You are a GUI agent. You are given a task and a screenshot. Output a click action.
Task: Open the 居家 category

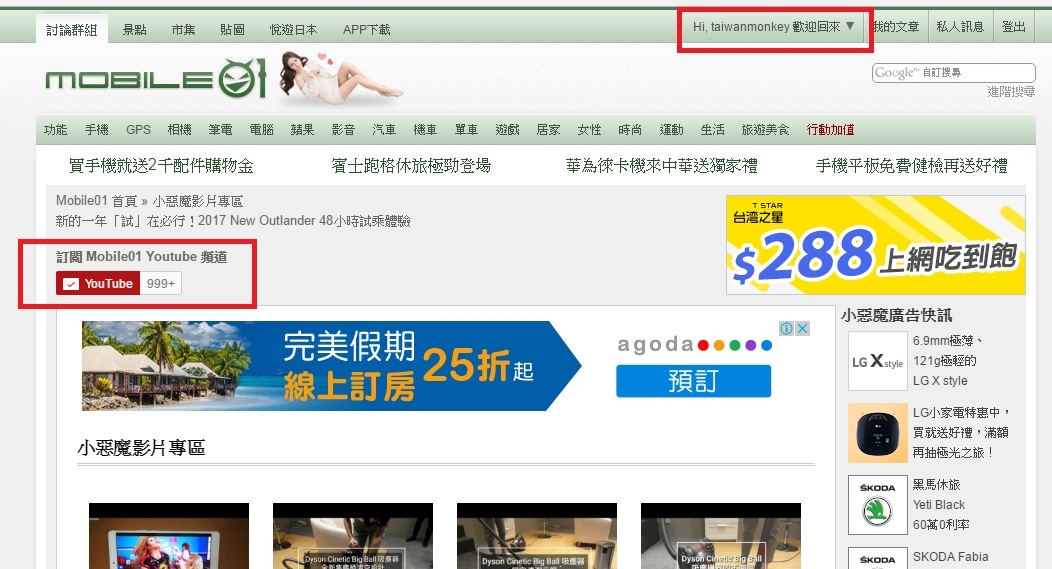pyautogui.click(x=548, y=130)
